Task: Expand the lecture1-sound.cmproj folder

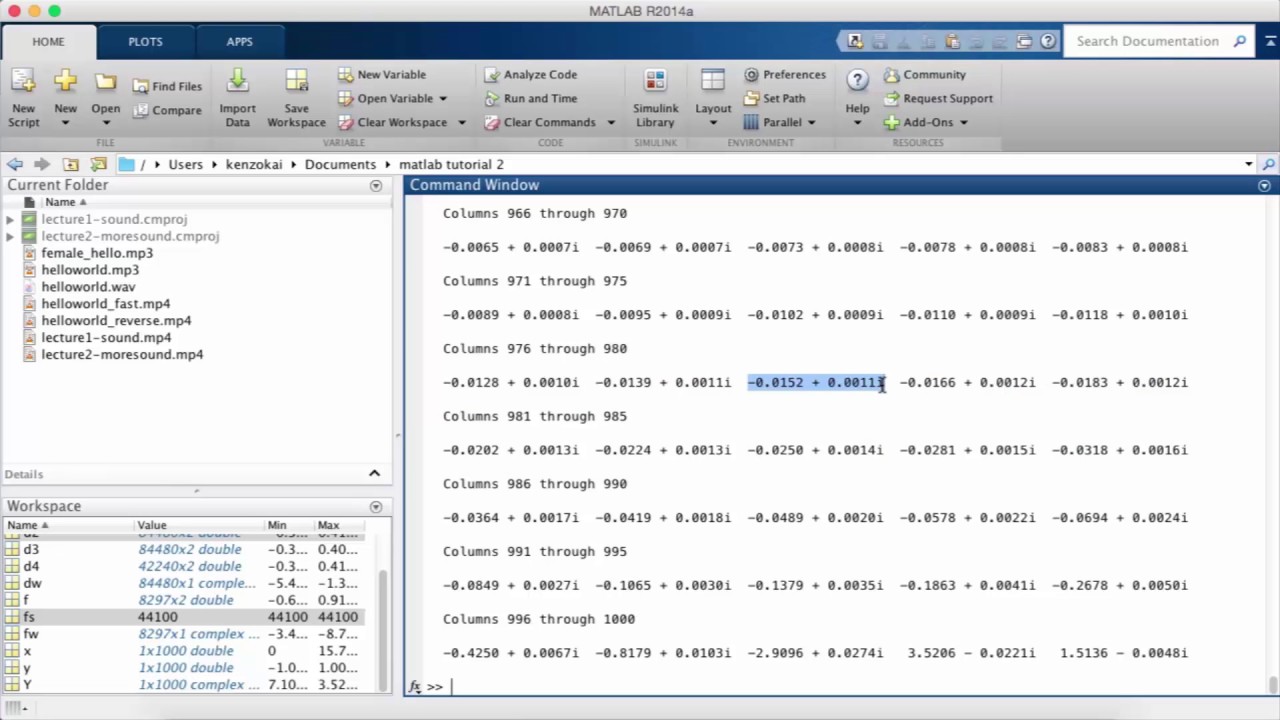Action: pos(10,219)
